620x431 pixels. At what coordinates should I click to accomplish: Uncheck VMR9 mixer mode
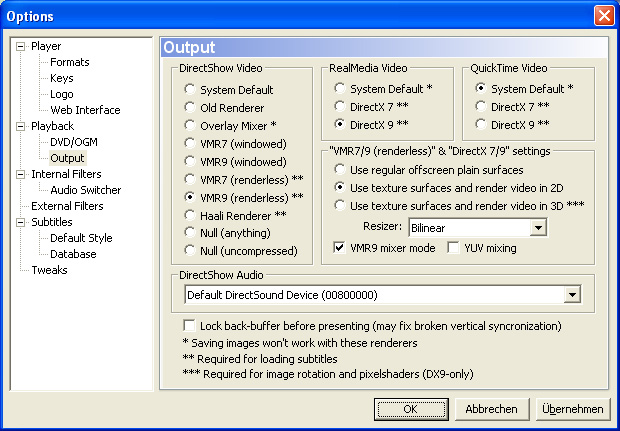click(x=343, y=248)
